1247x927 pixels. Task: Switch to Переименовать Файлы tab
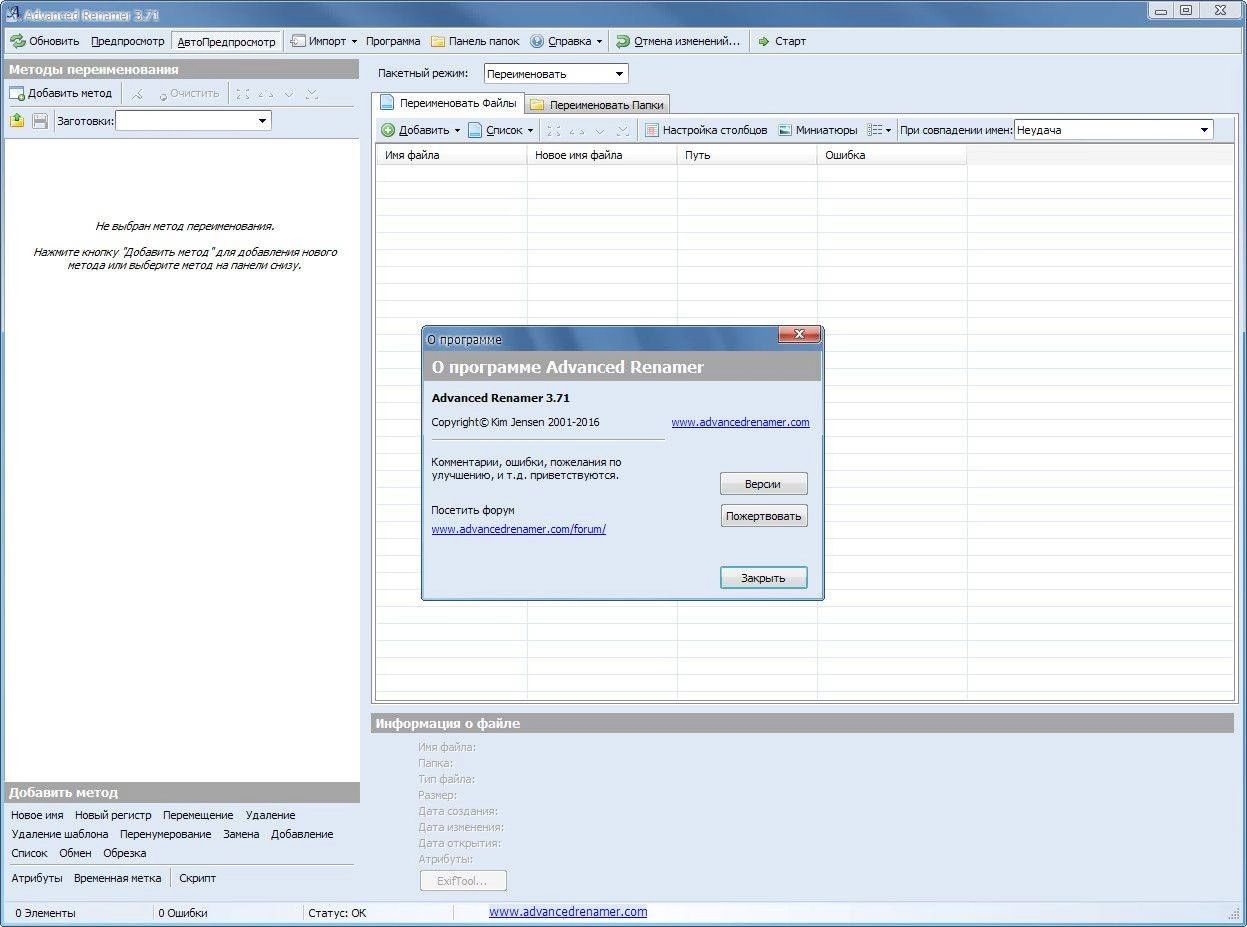click(448, 103)
